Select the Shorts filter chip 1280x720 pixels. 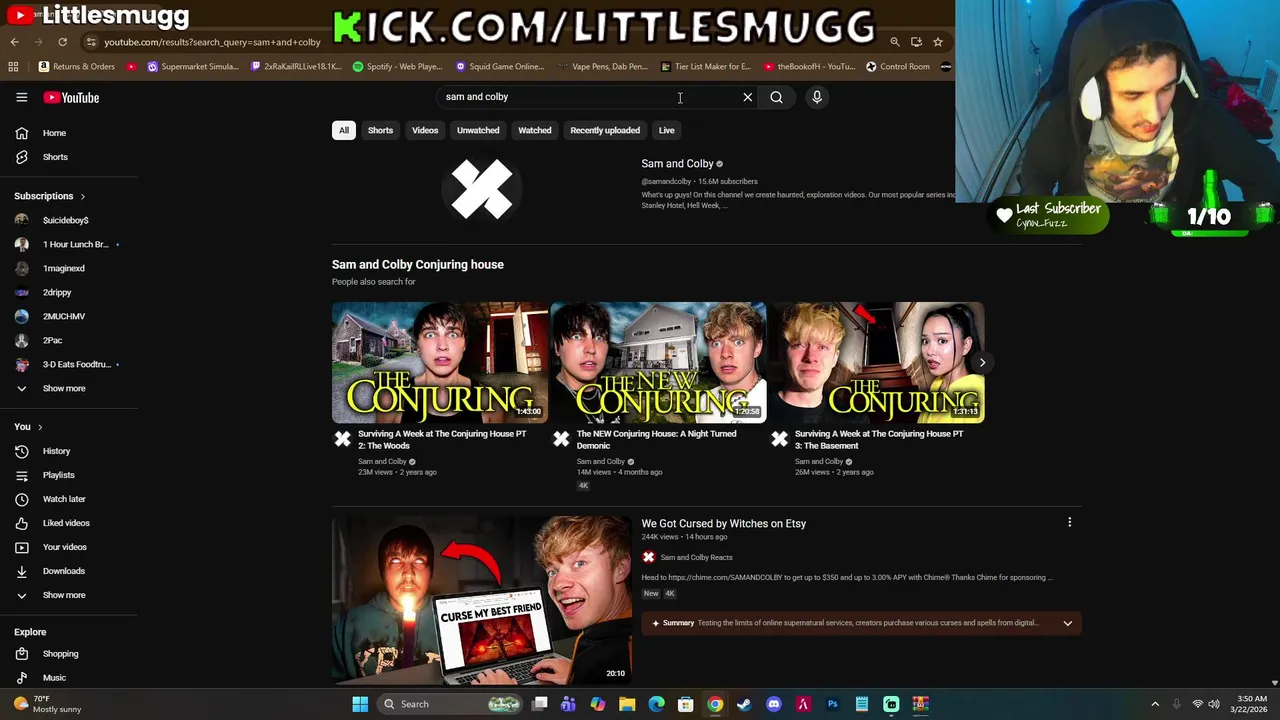pyautogui.click(x=380, y=130)
